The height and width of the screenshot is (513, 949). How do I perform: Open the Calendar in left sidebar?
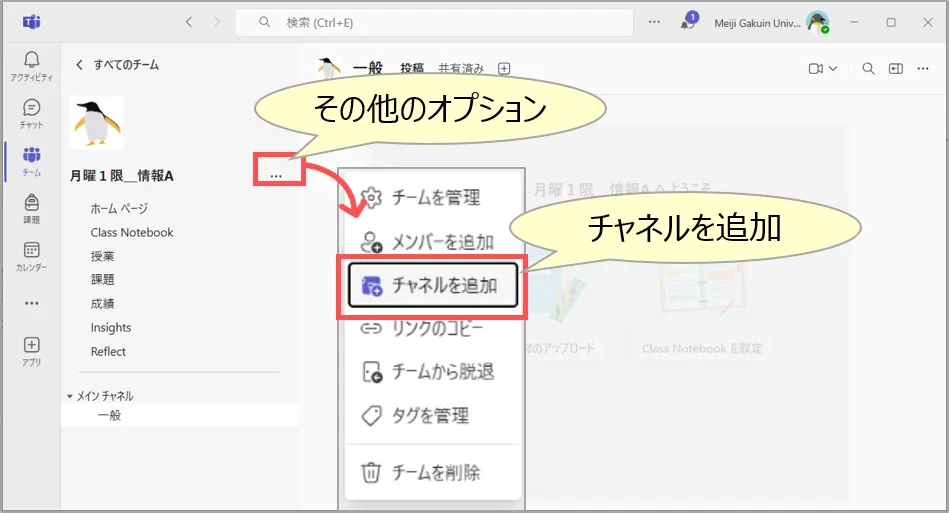31,256
